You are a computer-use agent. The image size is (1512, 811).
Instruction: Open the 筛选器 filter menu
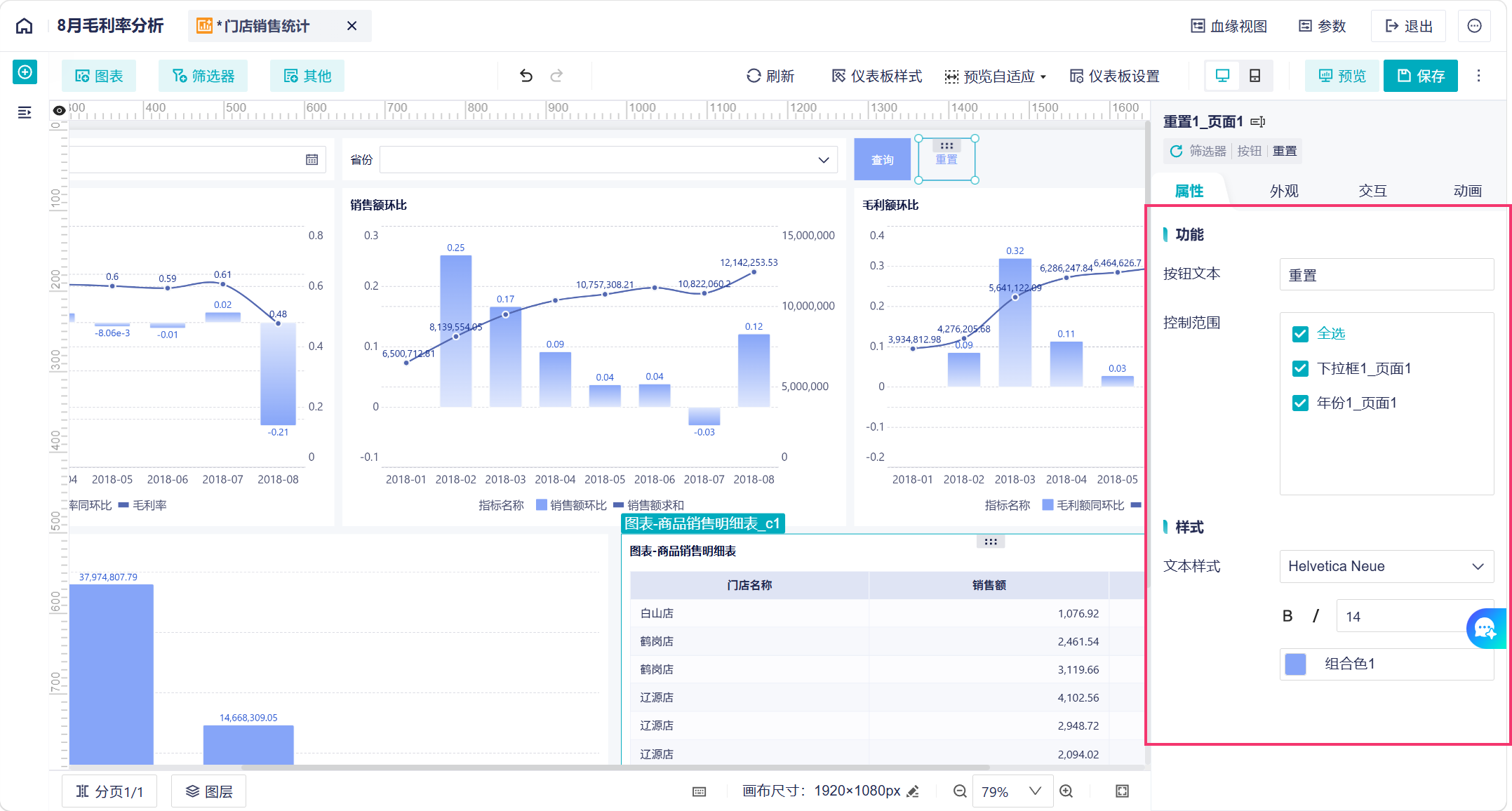[203, 76]
